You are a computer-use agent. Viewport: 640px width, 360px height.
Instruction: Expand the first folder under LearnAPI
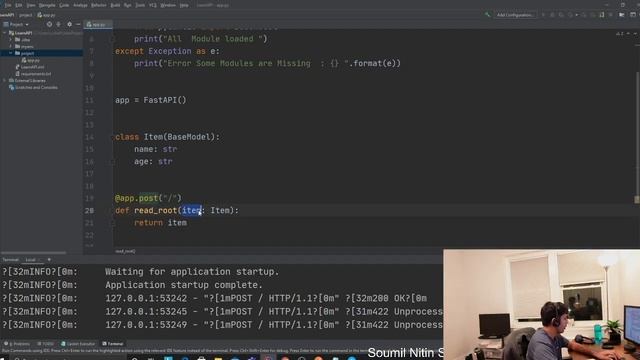[x=11, y=40]
